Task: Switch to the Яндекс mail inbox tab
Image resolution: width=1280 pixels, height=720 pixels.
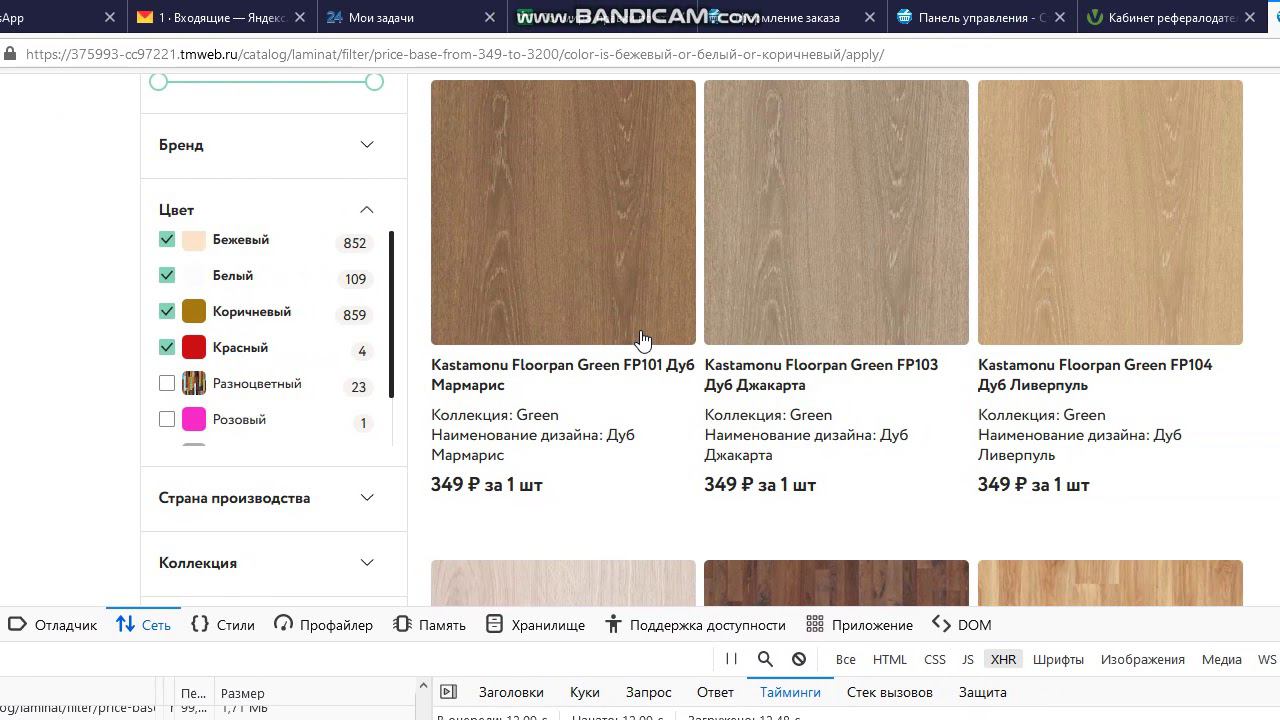Action: [211, 17]
